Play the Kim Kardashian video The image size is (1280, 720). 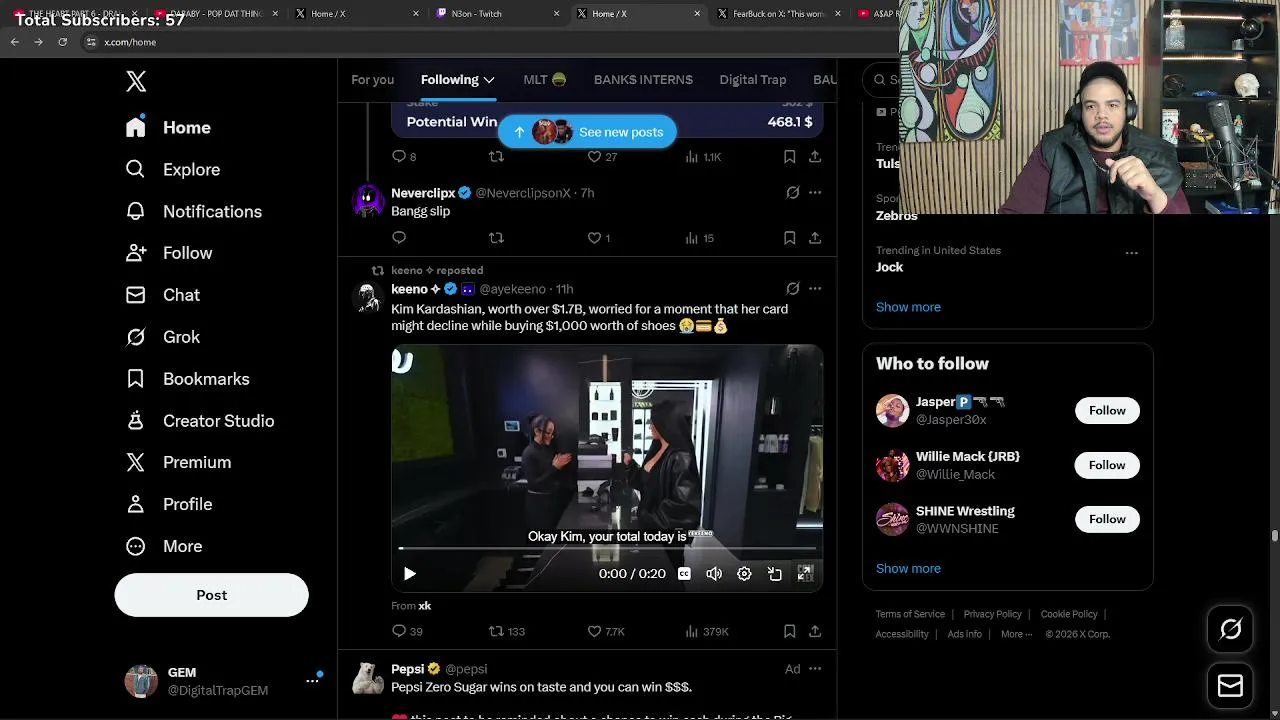pyautogui.click(x=409, y=574)
